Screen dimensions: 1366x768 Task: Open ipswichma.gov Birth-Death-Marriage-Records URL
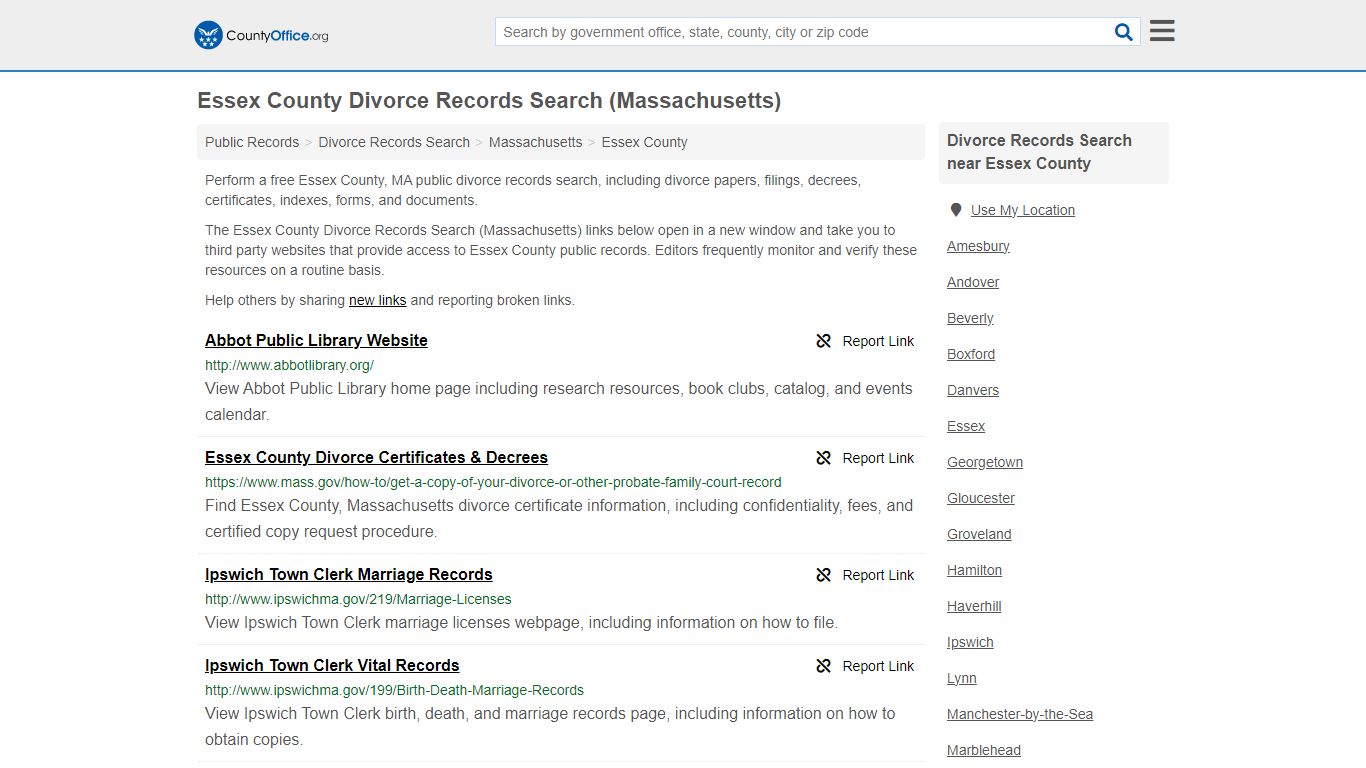394,690
